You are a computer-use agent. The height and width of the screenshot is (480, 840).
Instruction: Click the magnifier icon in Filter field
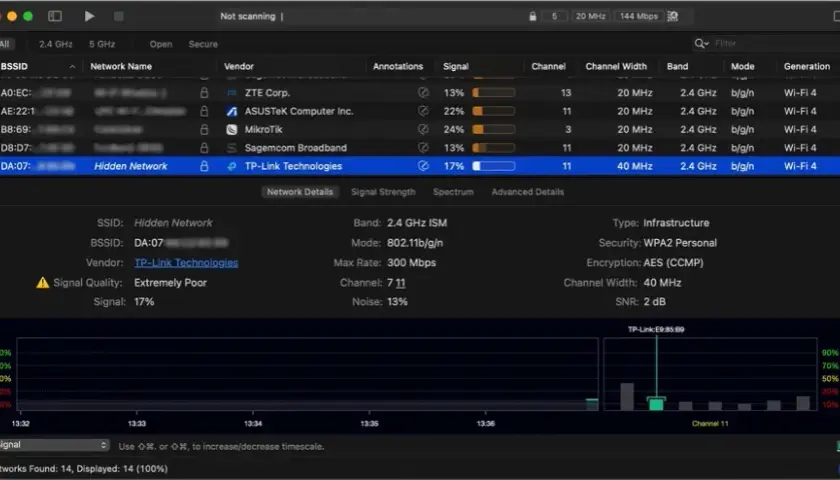[x=701, y=43]
